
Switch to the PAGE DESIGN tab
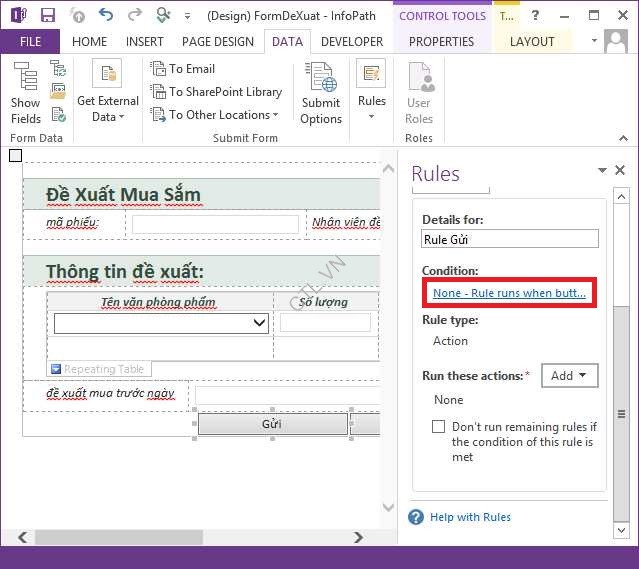pyautogui.click(x=218, y=42)
